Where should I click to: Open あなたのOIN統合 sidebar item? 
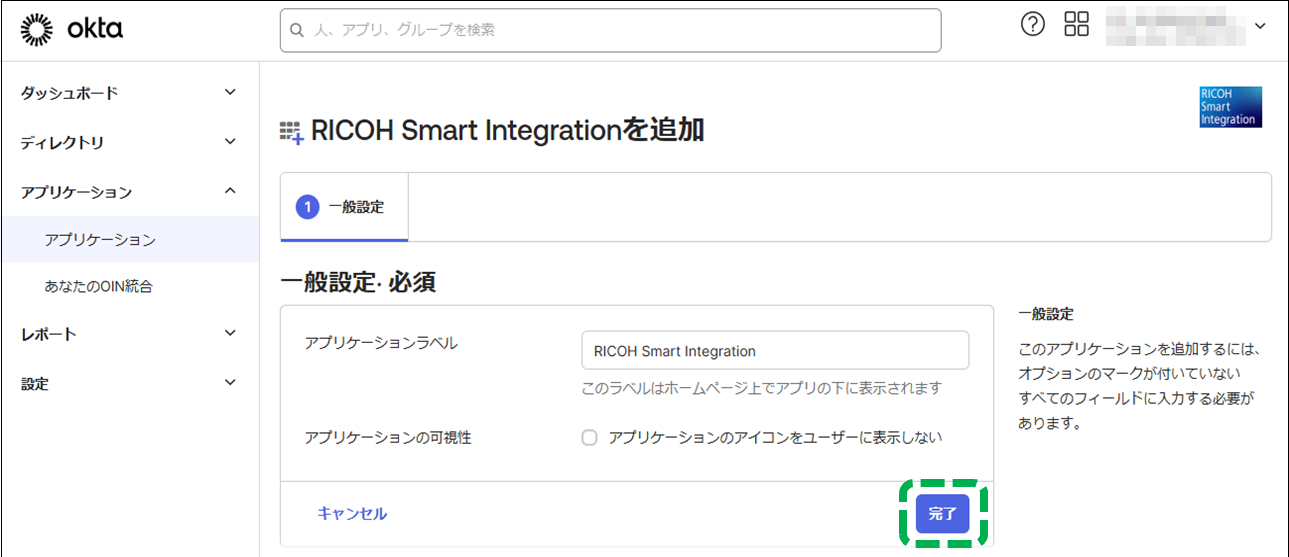click(98, 286)
